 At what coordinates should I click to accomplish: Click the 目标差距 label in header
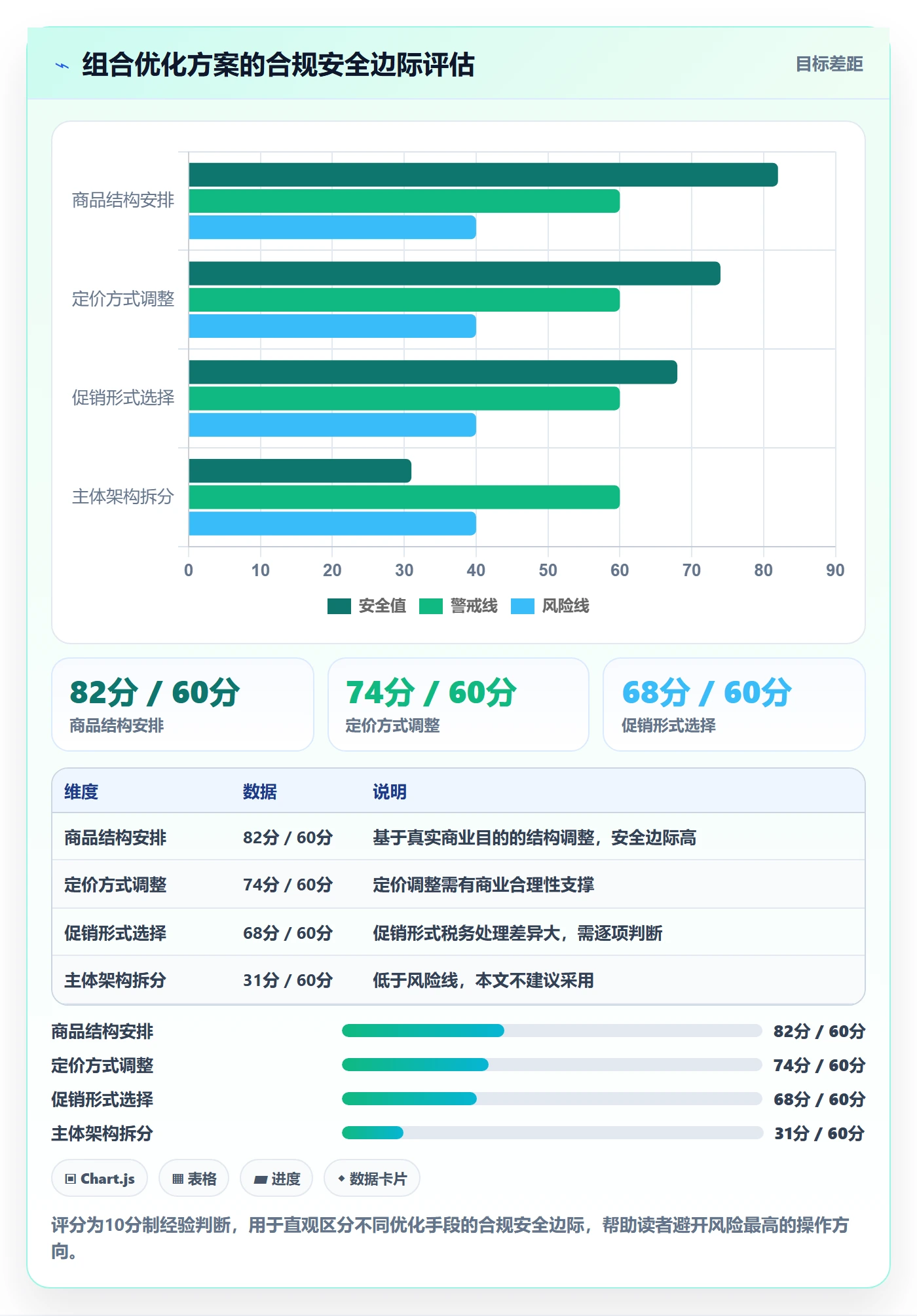[x=829, y=64]
